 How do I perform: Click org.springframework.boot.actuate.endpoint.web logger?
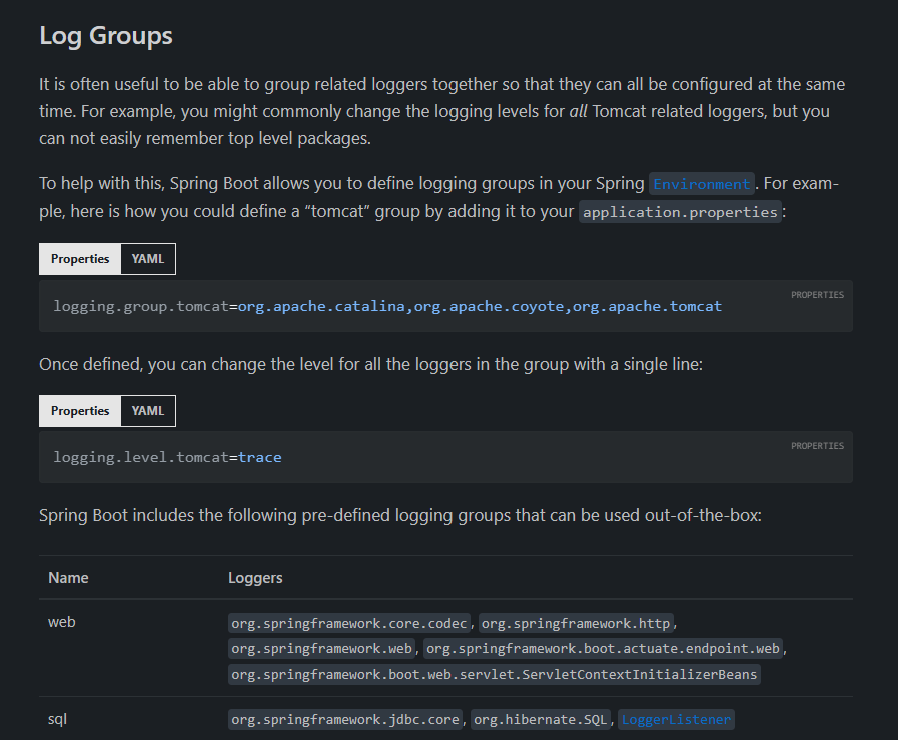[602, 648]
